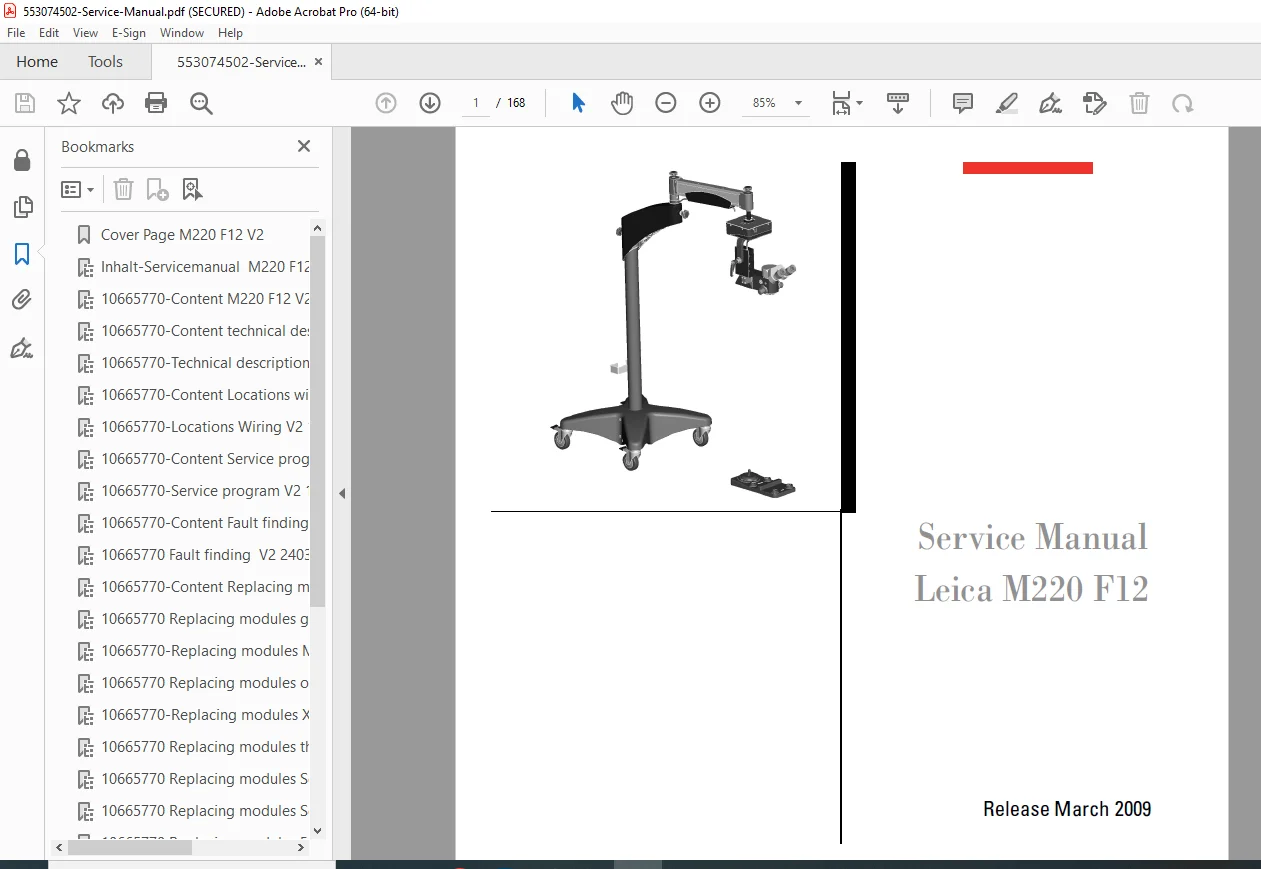
Task: Open the Help menu
Action: click(x=230, y=33)
